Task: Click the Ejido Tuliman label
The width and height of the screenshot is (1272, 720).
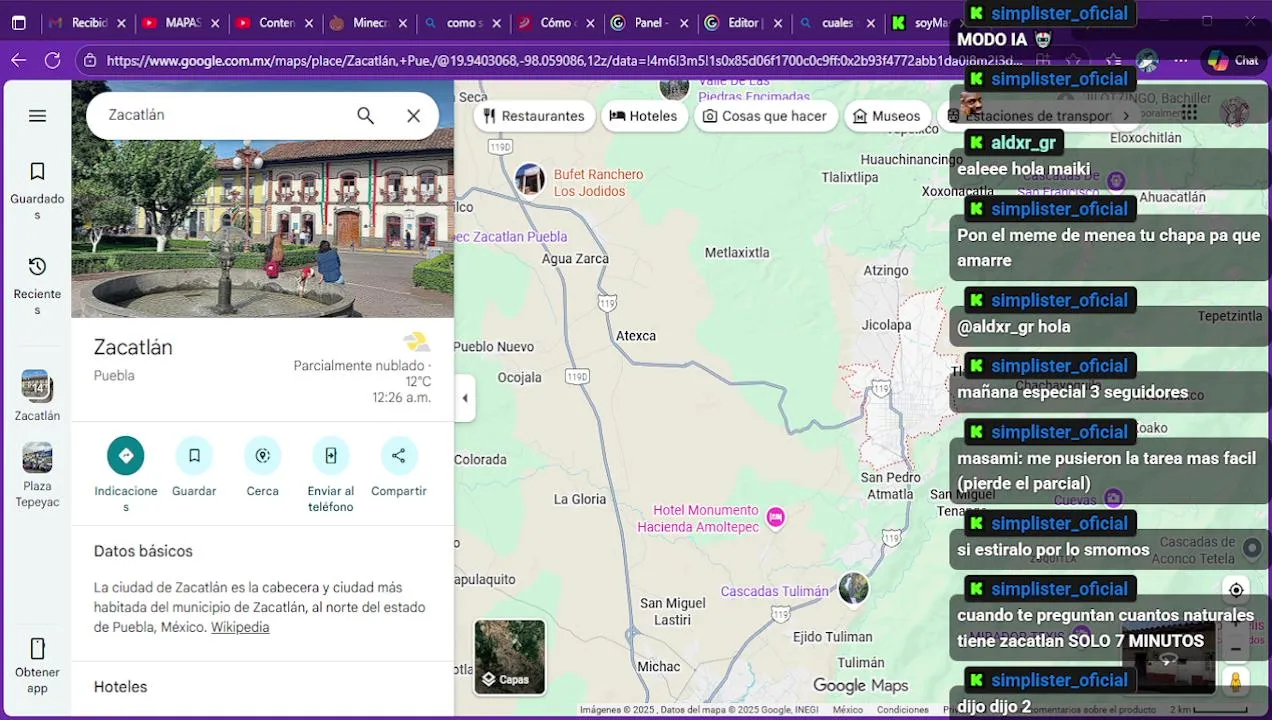Action: (832, 637)
